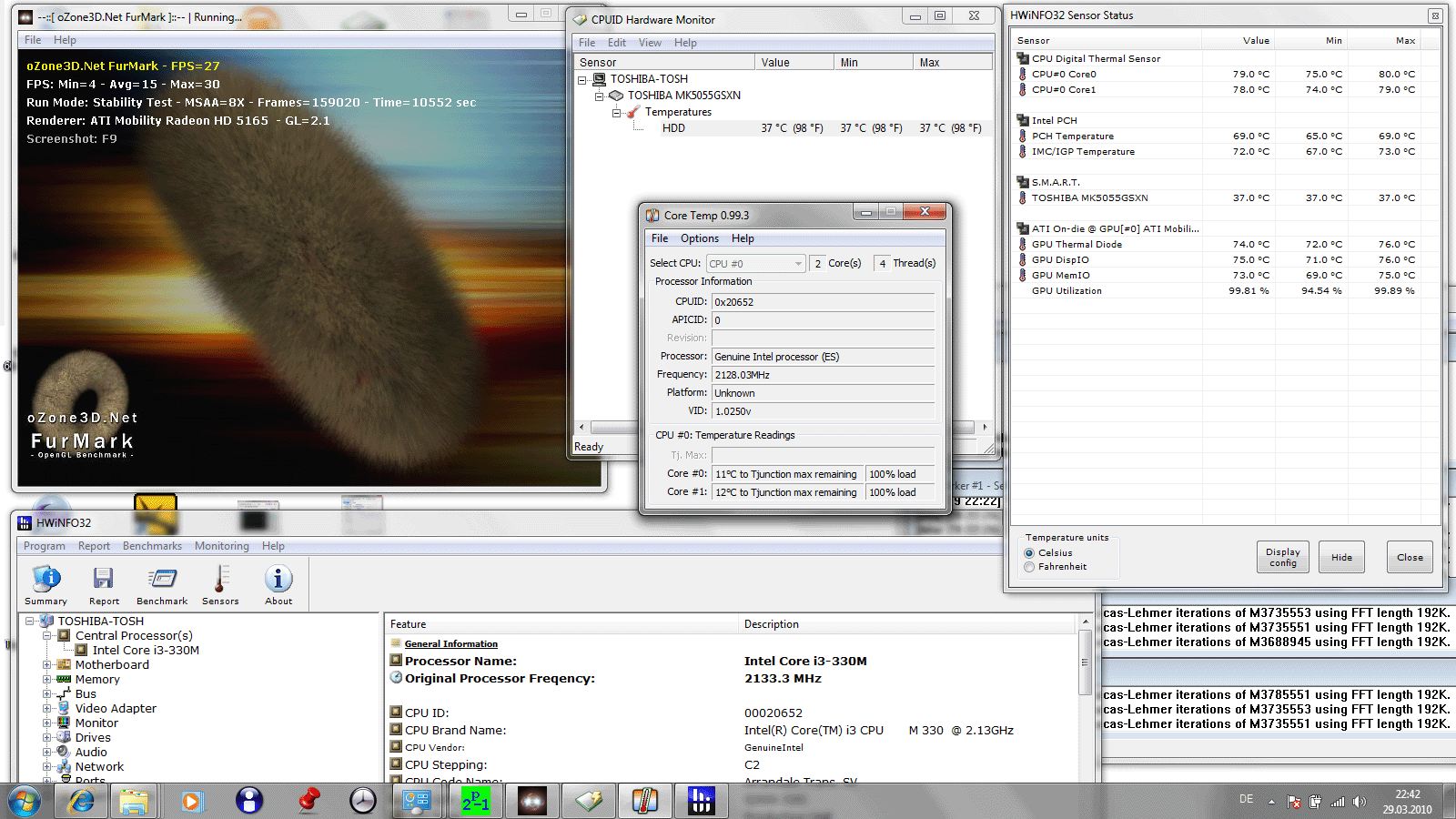Open the Benchmarks menu in HWiNFO32
Screen dimensions: 1456x819
tap(152, 546)
